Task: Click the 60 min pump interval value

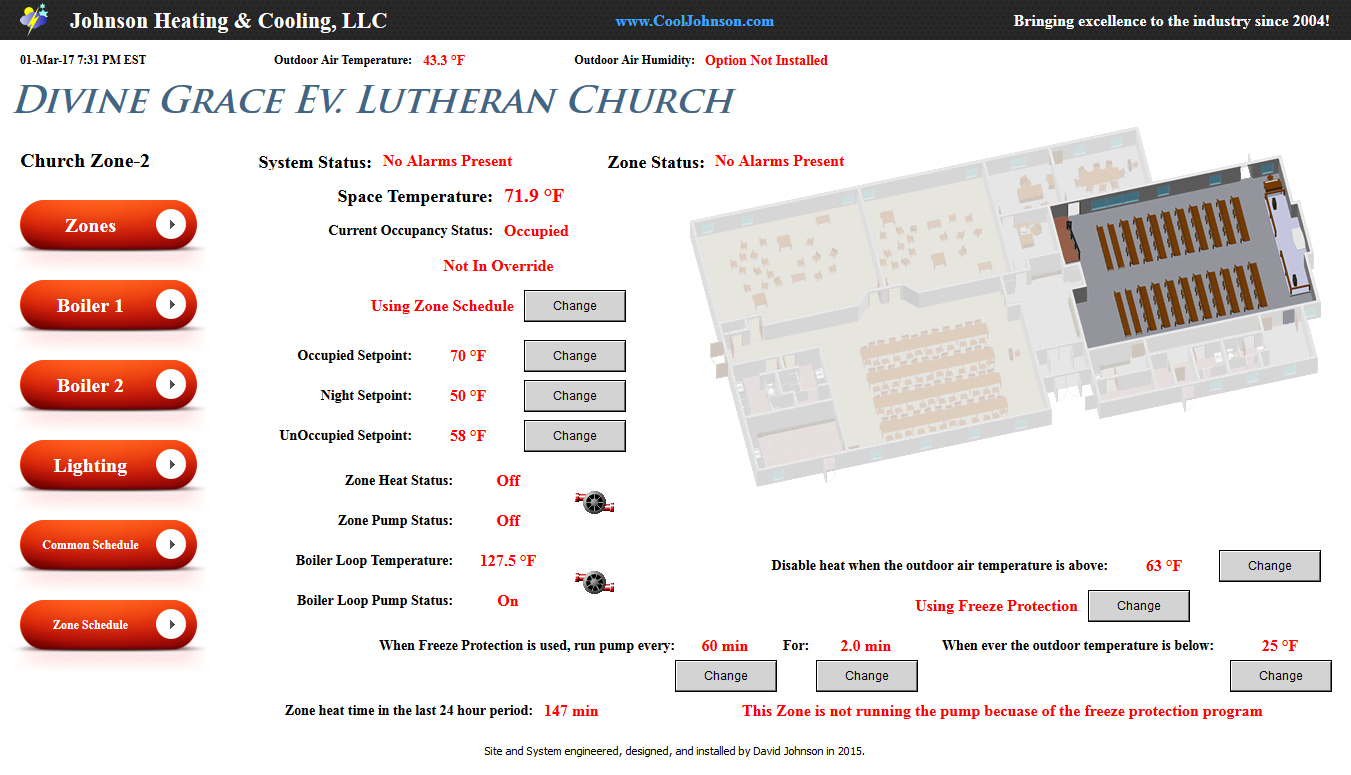Action: 725,646
